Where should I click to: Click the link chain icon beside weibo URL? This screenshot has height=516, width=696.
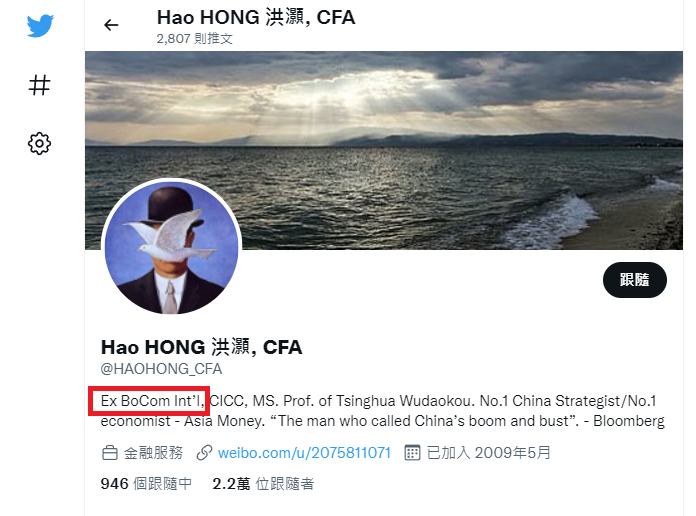point(204,453)
